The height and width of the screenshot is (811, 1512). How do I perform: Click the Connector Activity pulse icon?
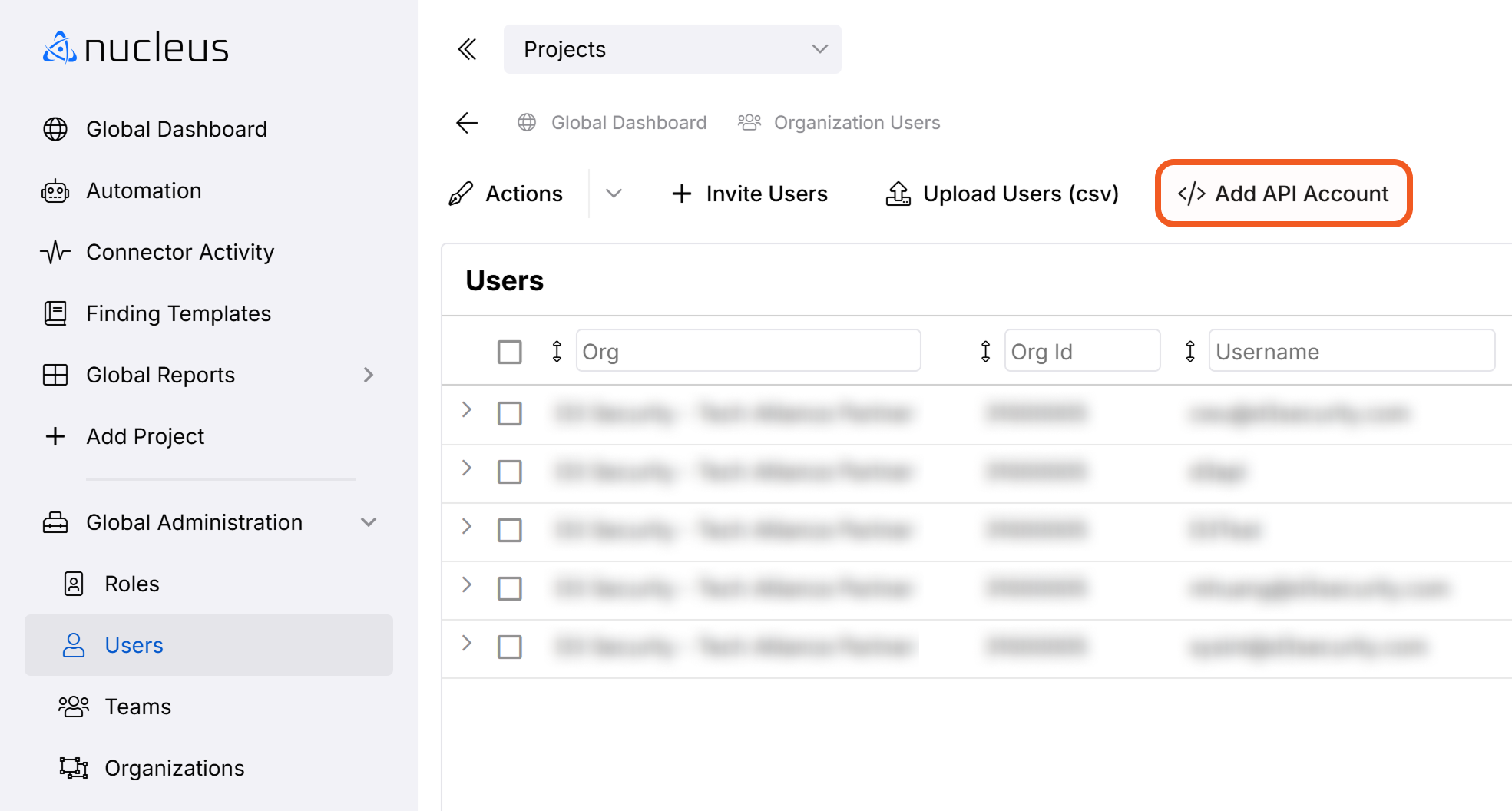click(55, 252)
